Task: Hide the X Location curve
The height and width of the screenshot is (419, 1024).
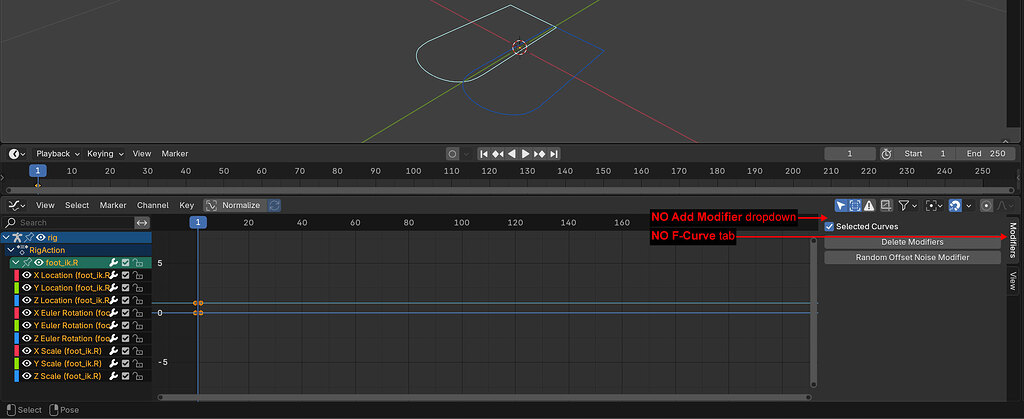Action: click(x=27, y=275)
